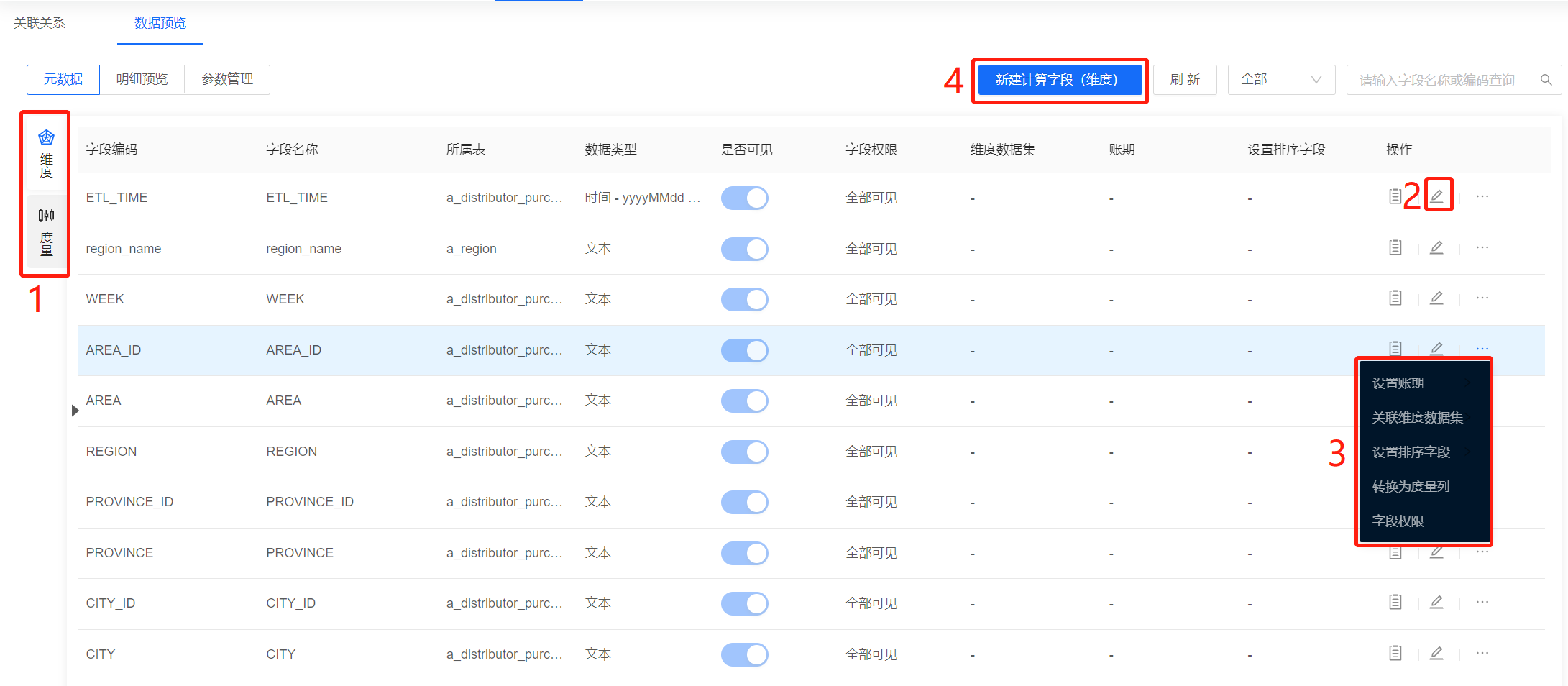
Task: Toggle visibility switch for ETL_TIME
Action: (x=745, y=198)
